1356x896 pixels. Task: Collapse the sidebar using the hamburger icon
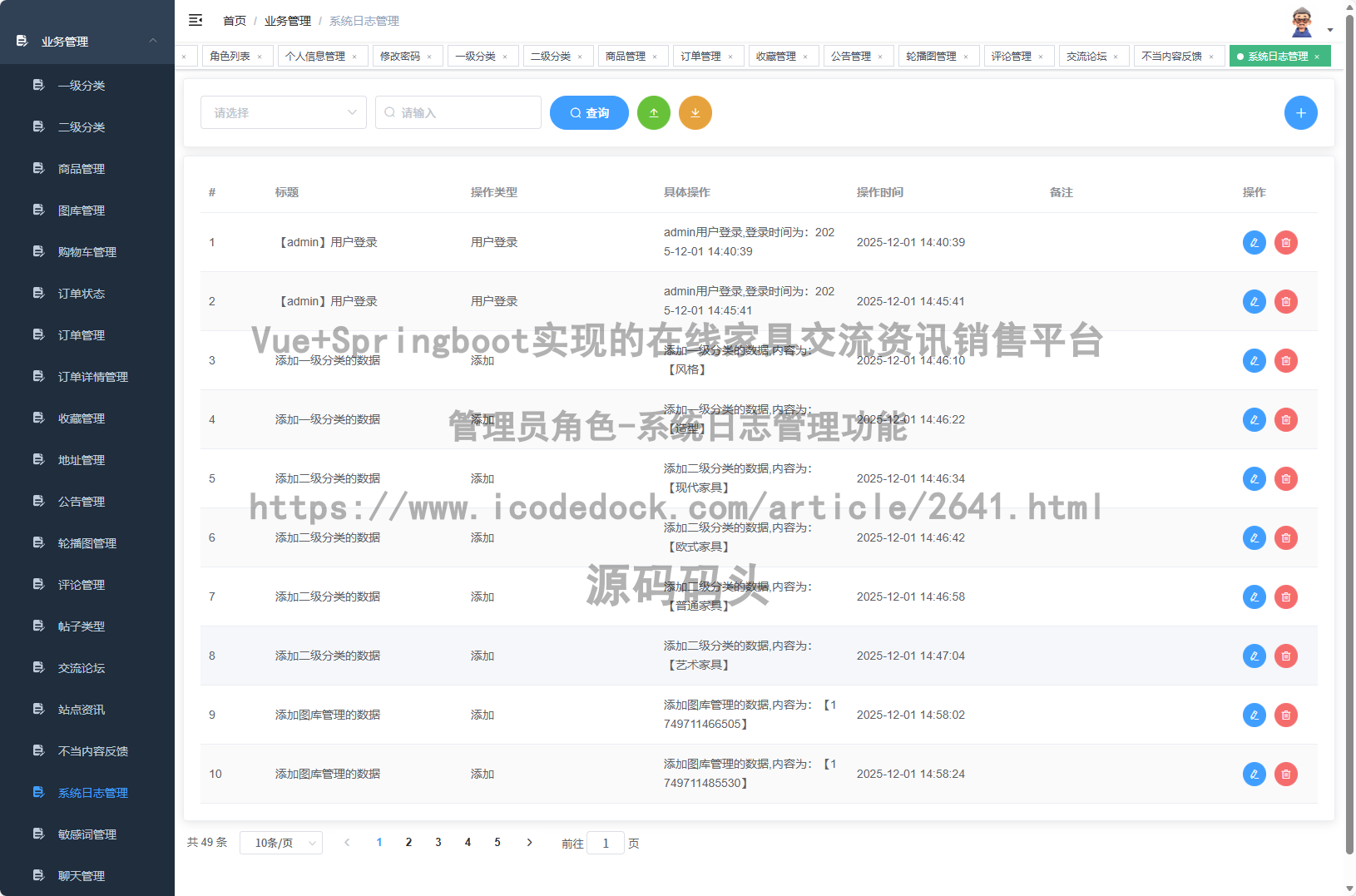tap(195, 20)
